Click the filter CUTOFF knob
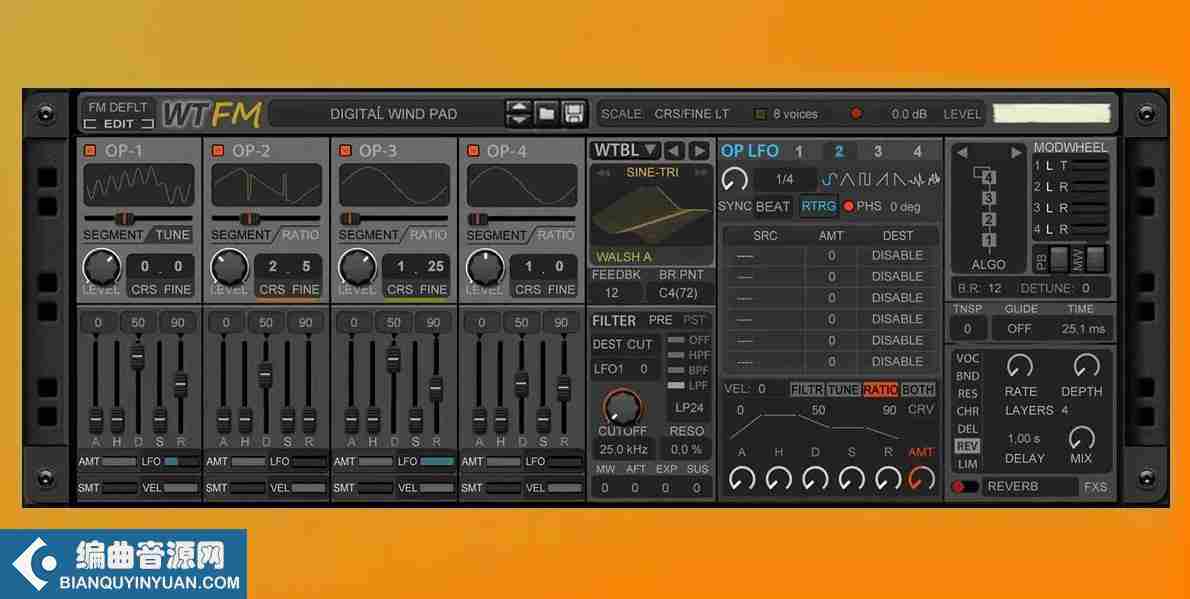Image resolution: width=1190 pixels, height=599 pixels. (x=623, y=408)
